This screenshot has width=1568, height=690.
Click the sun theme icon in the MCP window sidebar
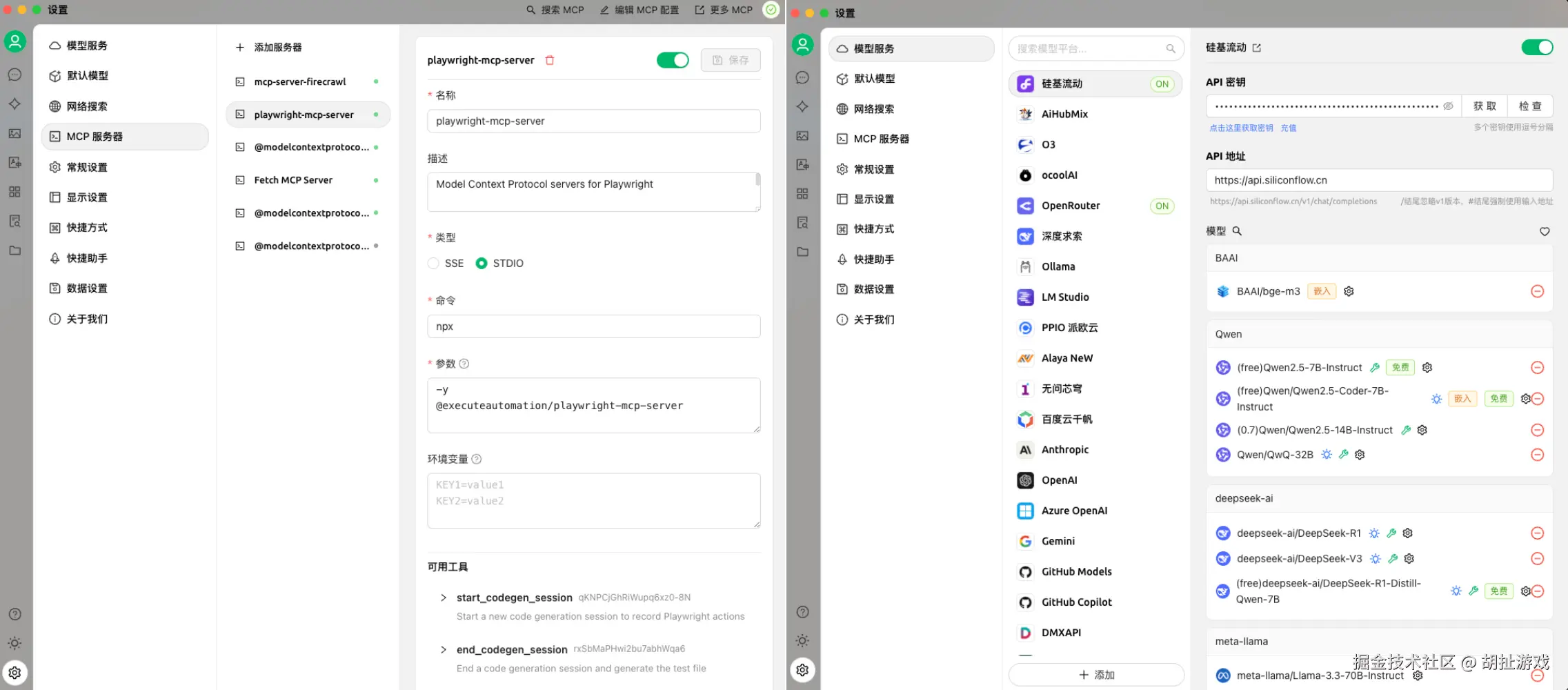(14, 643)
